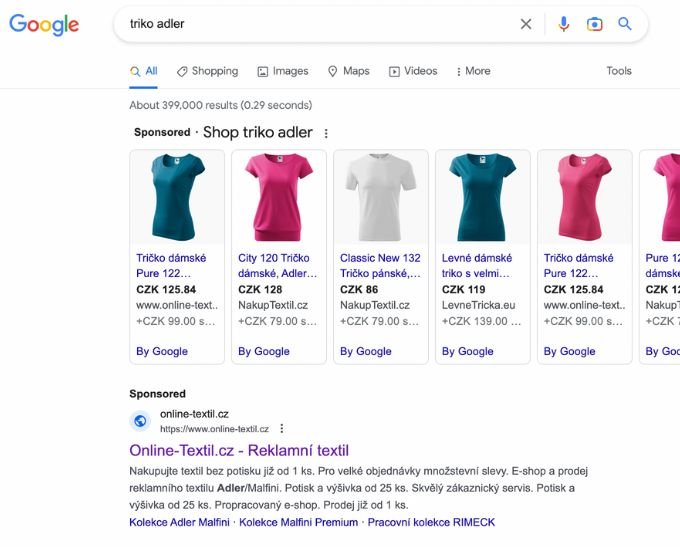Visit Pracovní kolekce RIMECK sitelink
Image resolution: width=680 pixels, height=560 pixels.
[431, 522]
